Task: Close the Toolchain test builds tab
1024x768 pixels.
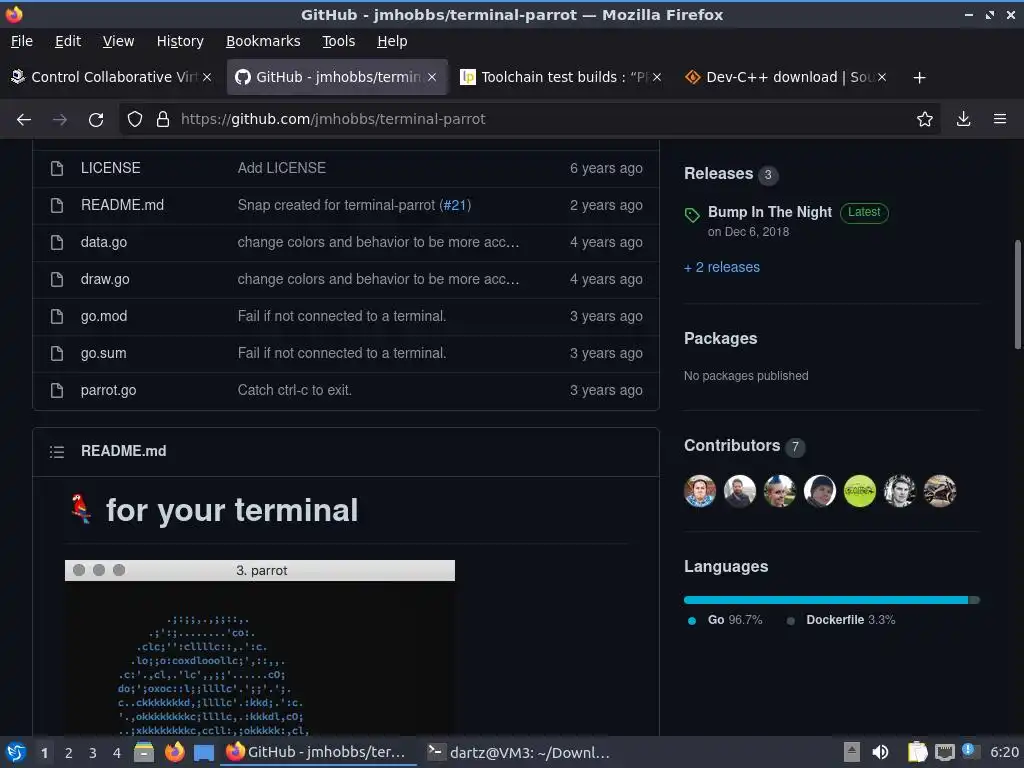Action: (x=657, y=77)
